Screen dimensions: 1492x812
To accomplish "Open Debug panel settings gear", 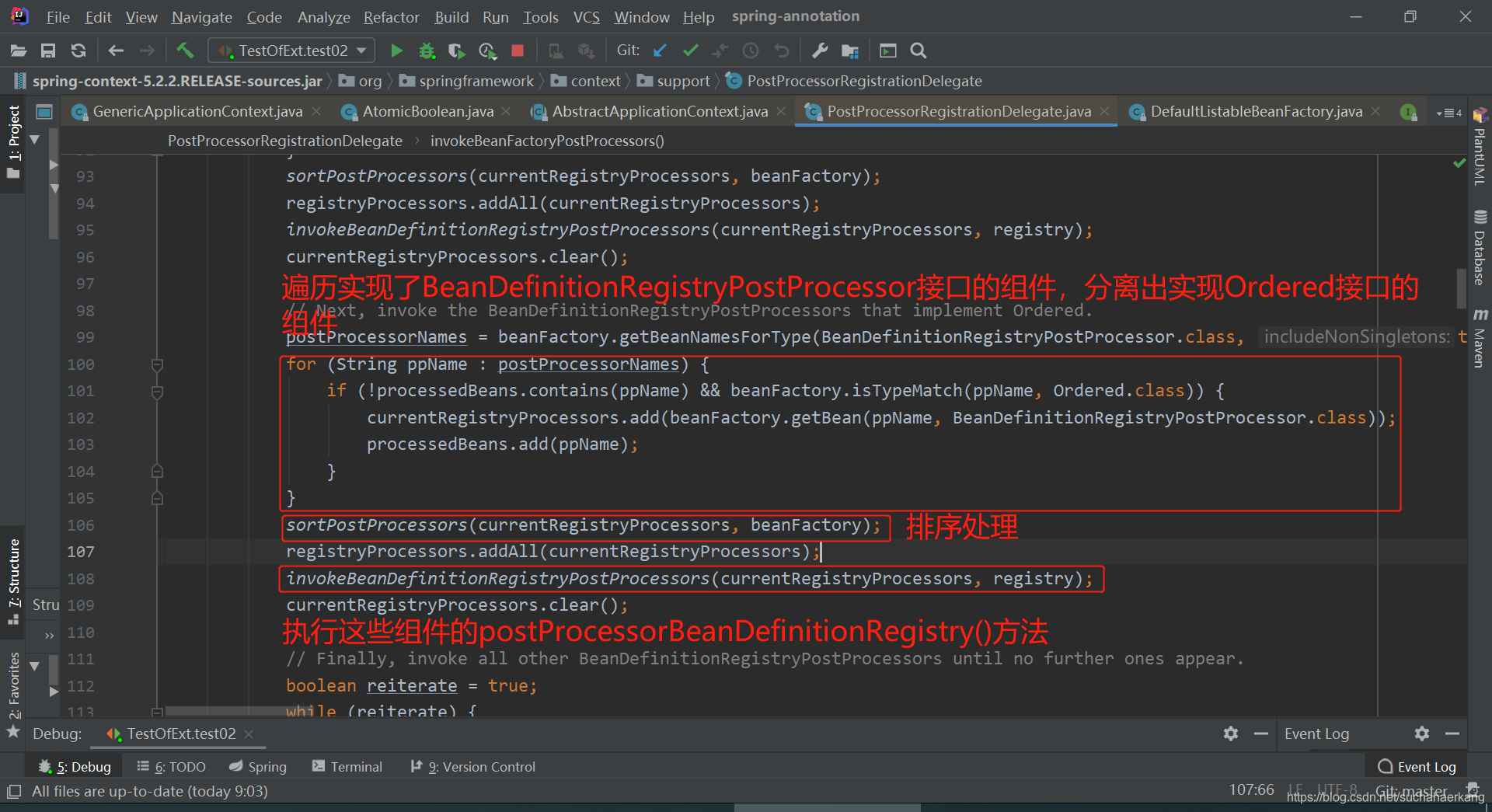I will pos(1231,734).
